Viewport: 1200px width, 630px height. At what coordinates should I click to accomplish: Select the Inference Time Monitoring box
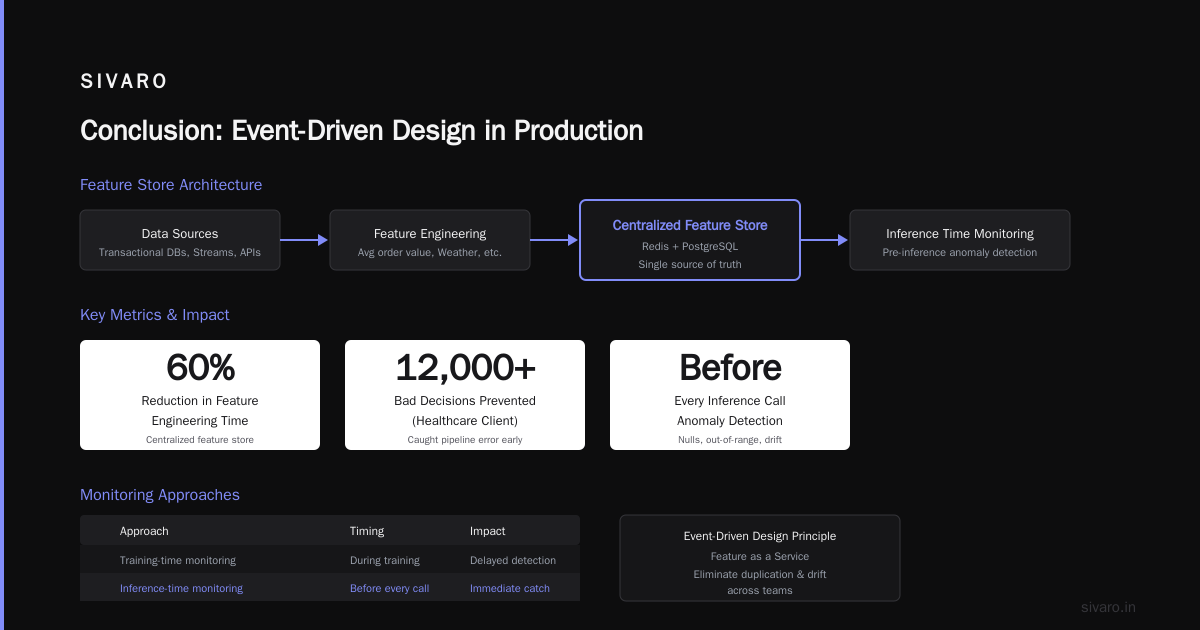[x=960, y=240]
